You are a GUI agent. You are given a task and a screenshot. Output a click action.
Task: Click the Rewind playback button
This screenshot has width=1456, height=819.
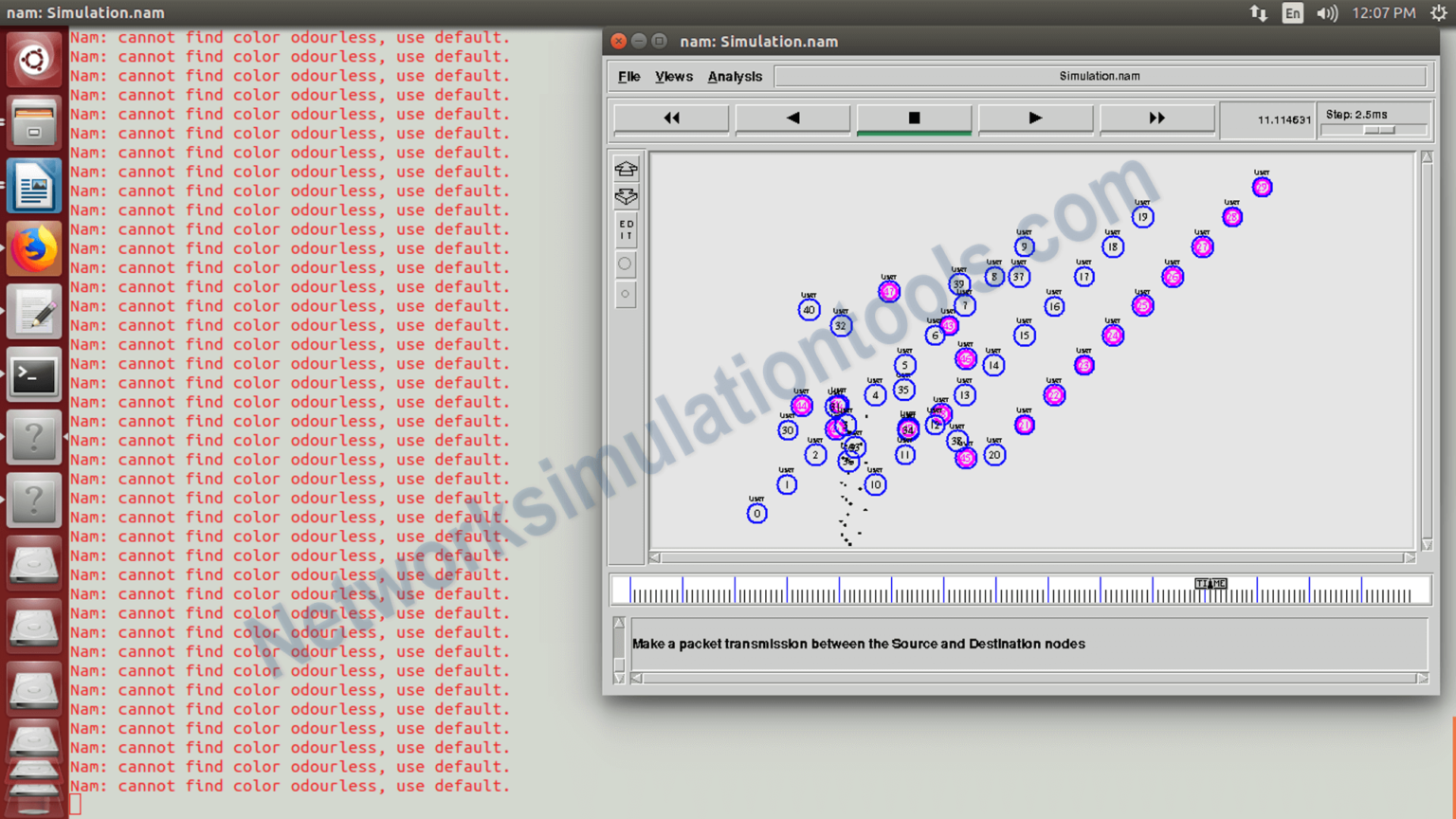pos(671,117)
